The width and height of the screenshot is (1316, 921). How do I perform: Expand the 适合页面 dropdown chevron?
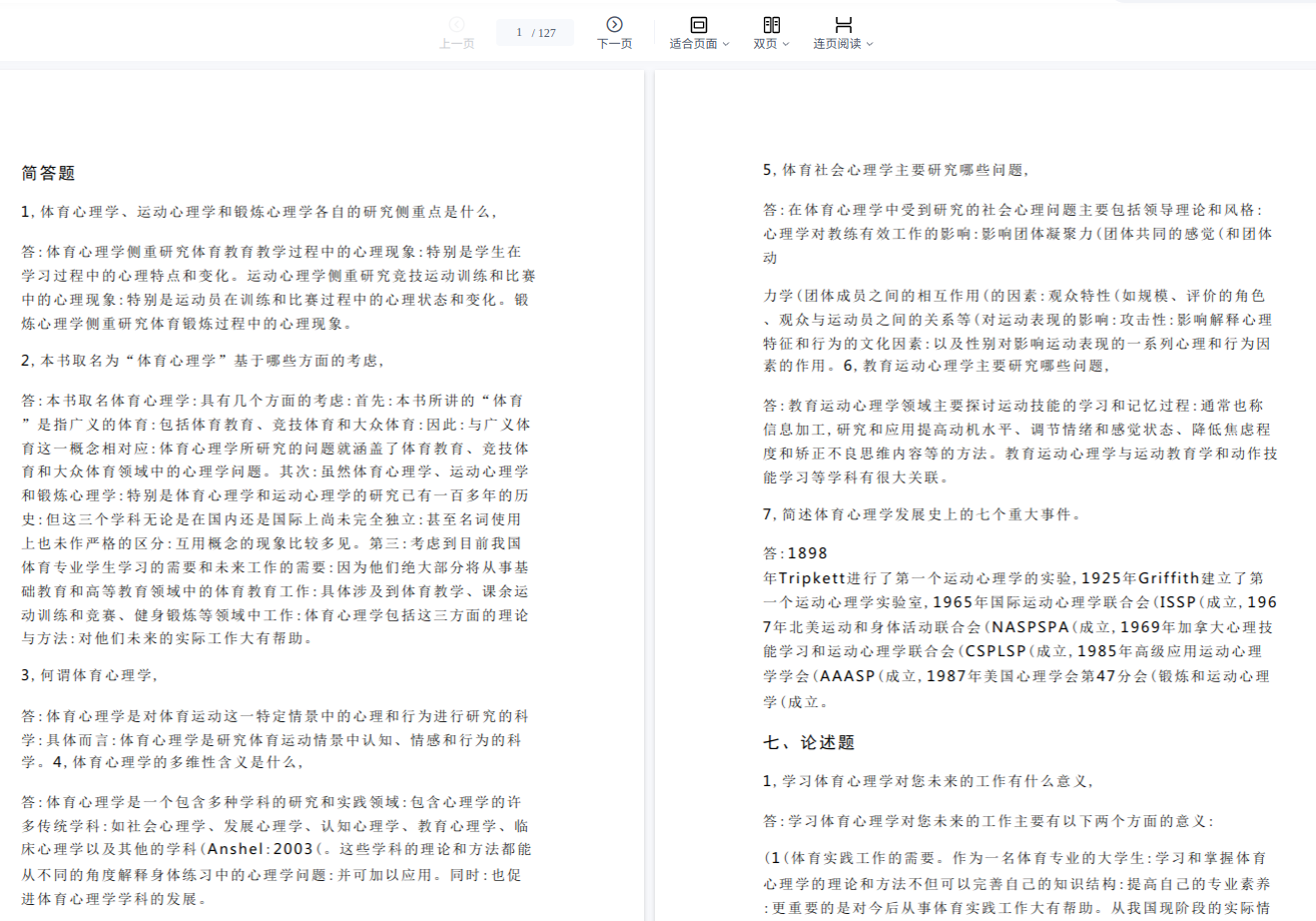pos(726,44)
